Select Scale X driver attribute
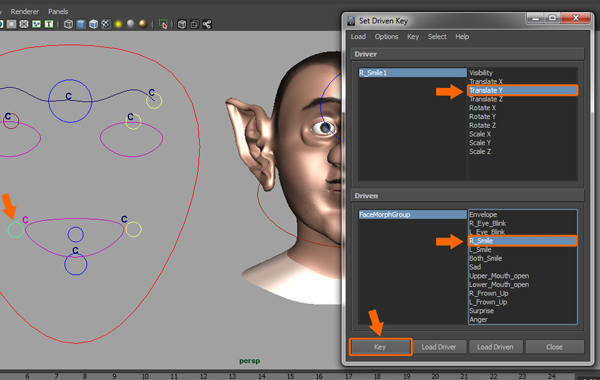This screenshot has height=380, width=600. 480,134
